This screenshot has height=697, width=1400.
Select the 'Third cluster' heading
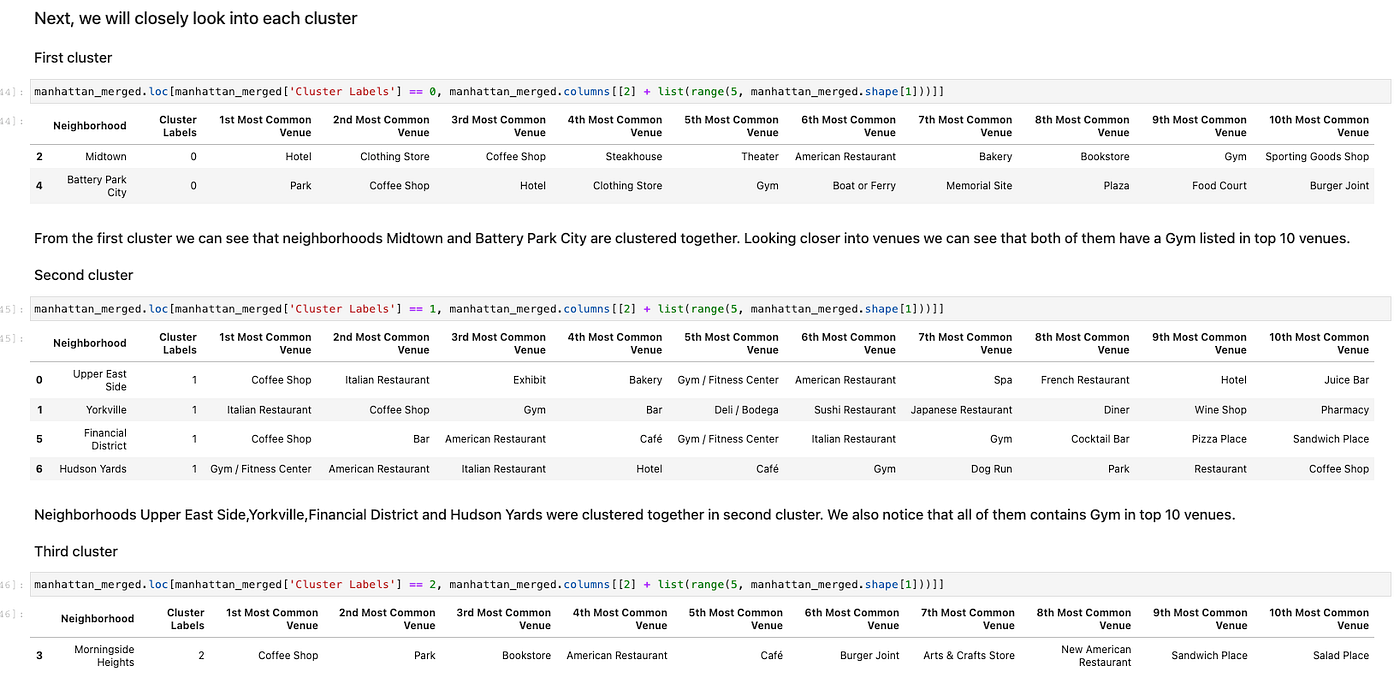coord(76,551)
